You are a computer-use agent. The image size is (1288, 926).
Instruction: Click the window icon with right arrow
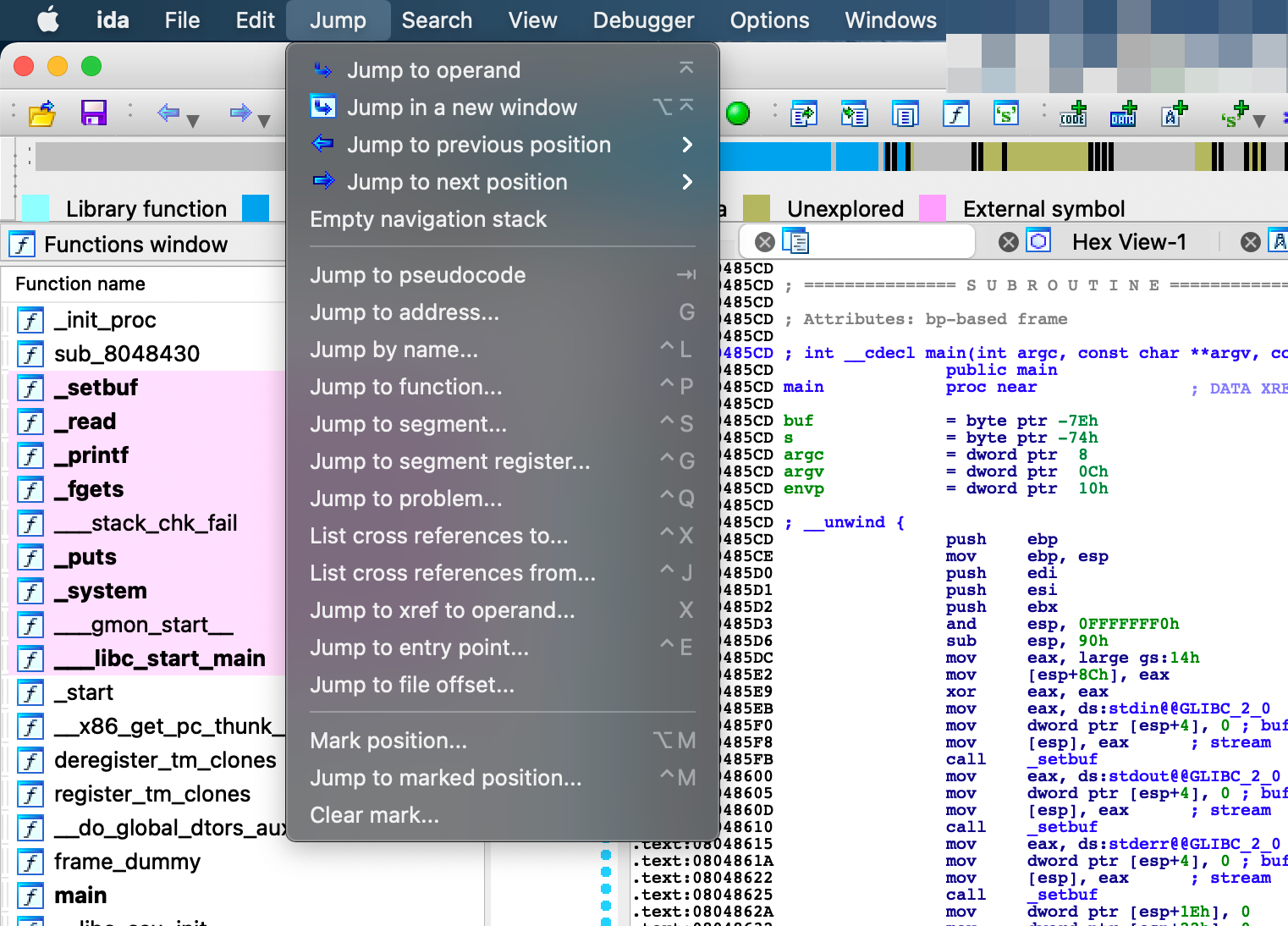pyautogui.click(x=804, y=113)
